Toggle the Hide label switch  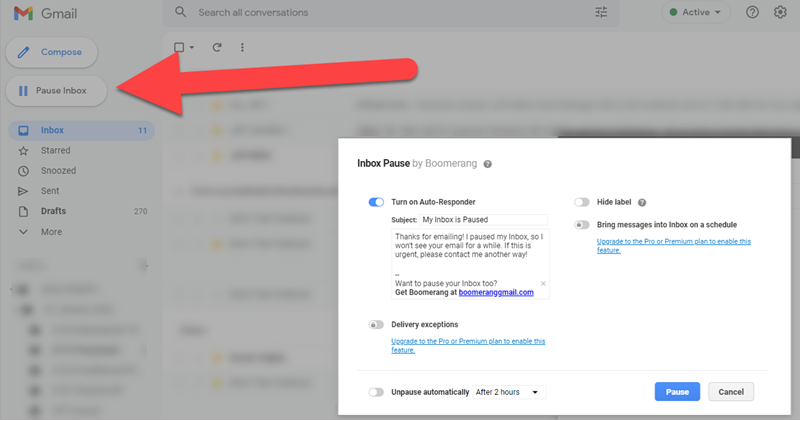582,202
